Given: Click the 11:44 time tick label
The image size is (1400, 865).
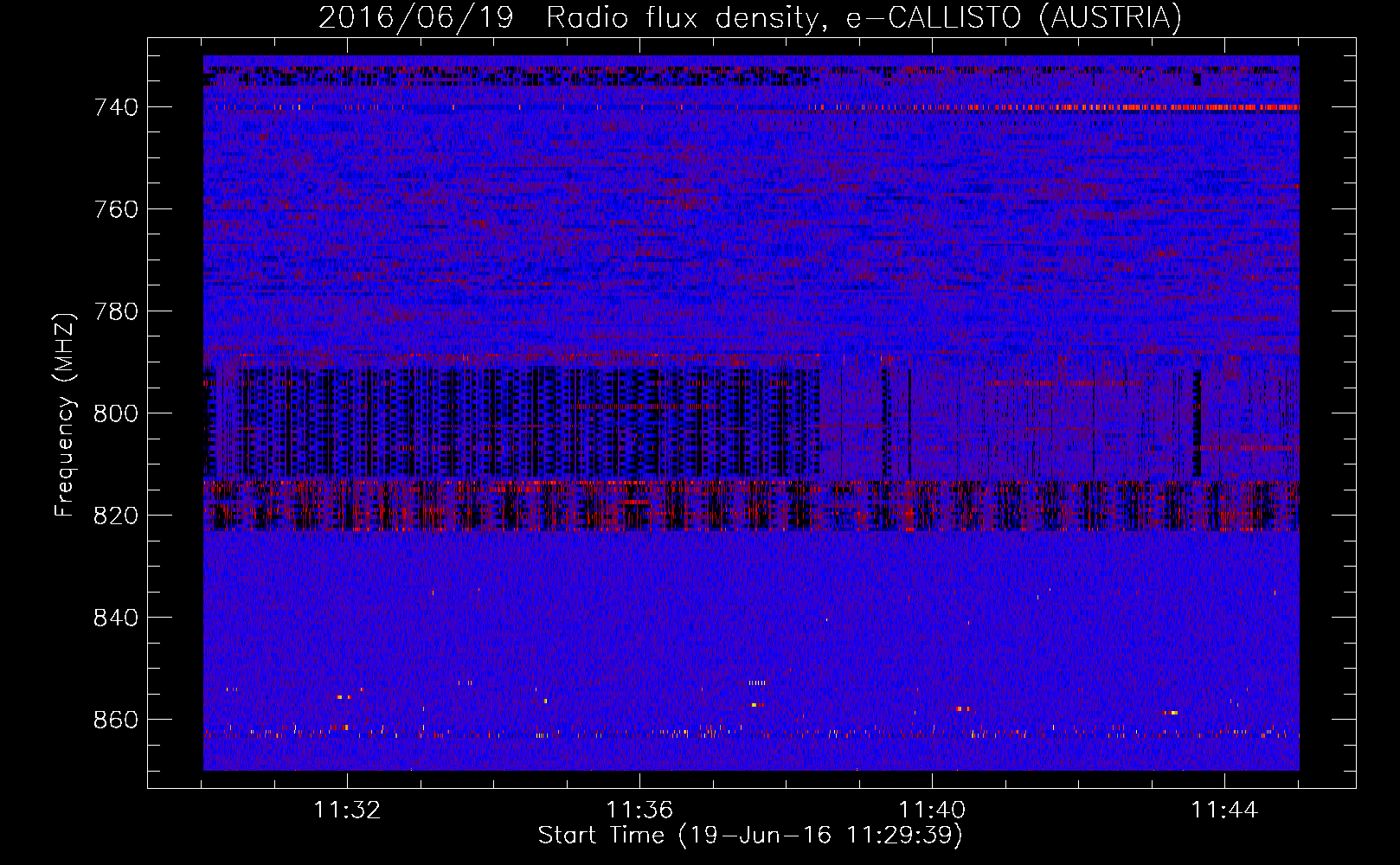Looking at the screenshot, I should [x=1224, y=810].
